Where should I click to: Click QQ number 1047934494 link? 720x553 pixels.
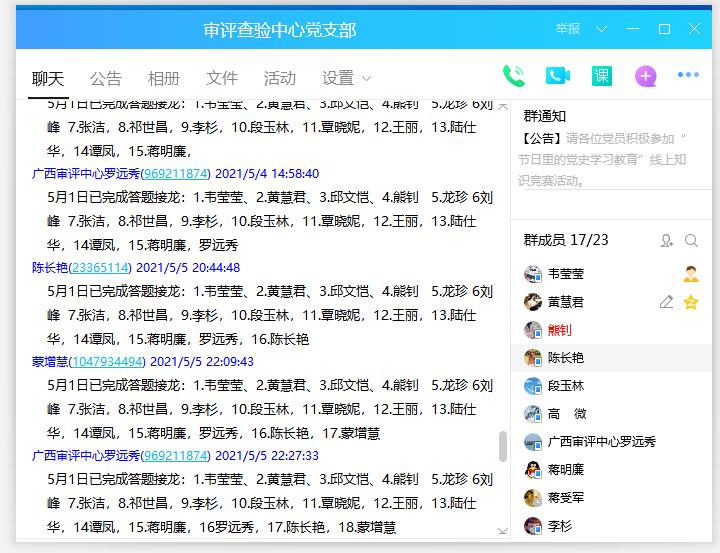pyautogui.click(x=107, y=362)
